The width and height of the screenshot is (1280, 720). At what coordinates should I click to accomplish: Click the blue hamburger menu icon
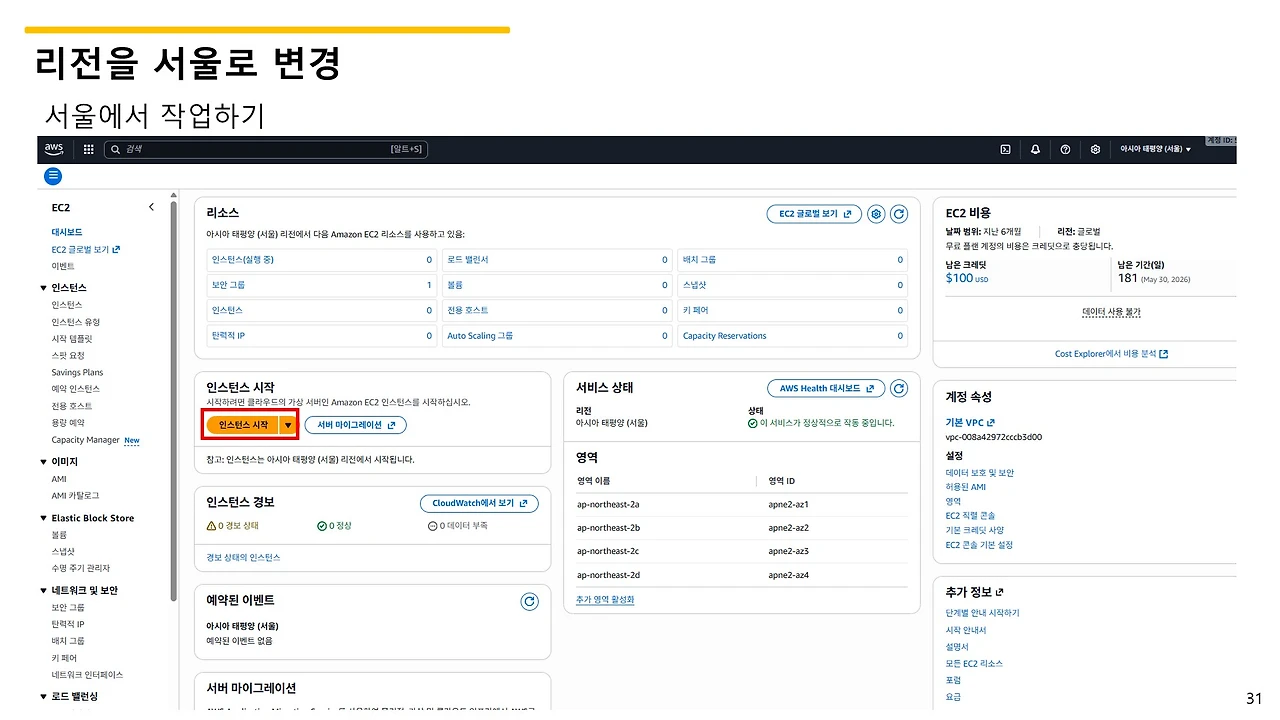[x=52, y=176]
